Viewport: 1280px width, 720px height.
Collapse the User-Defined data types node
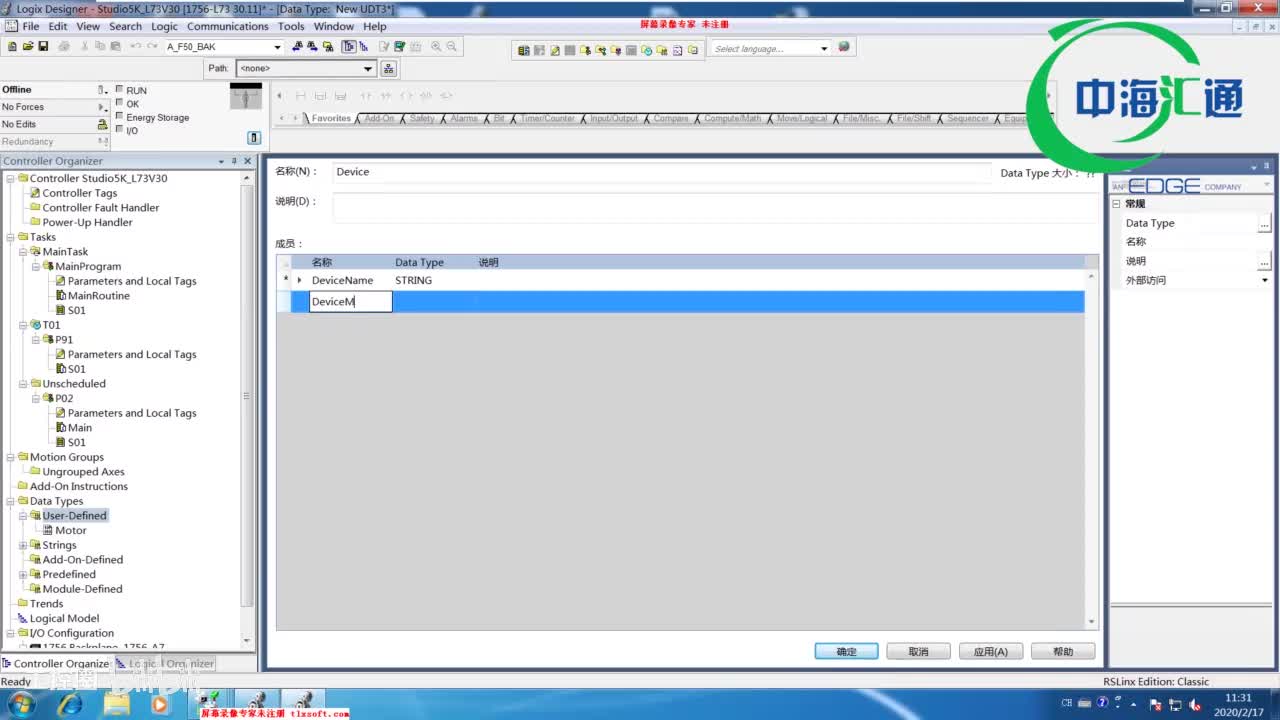[x=23, y=516]
